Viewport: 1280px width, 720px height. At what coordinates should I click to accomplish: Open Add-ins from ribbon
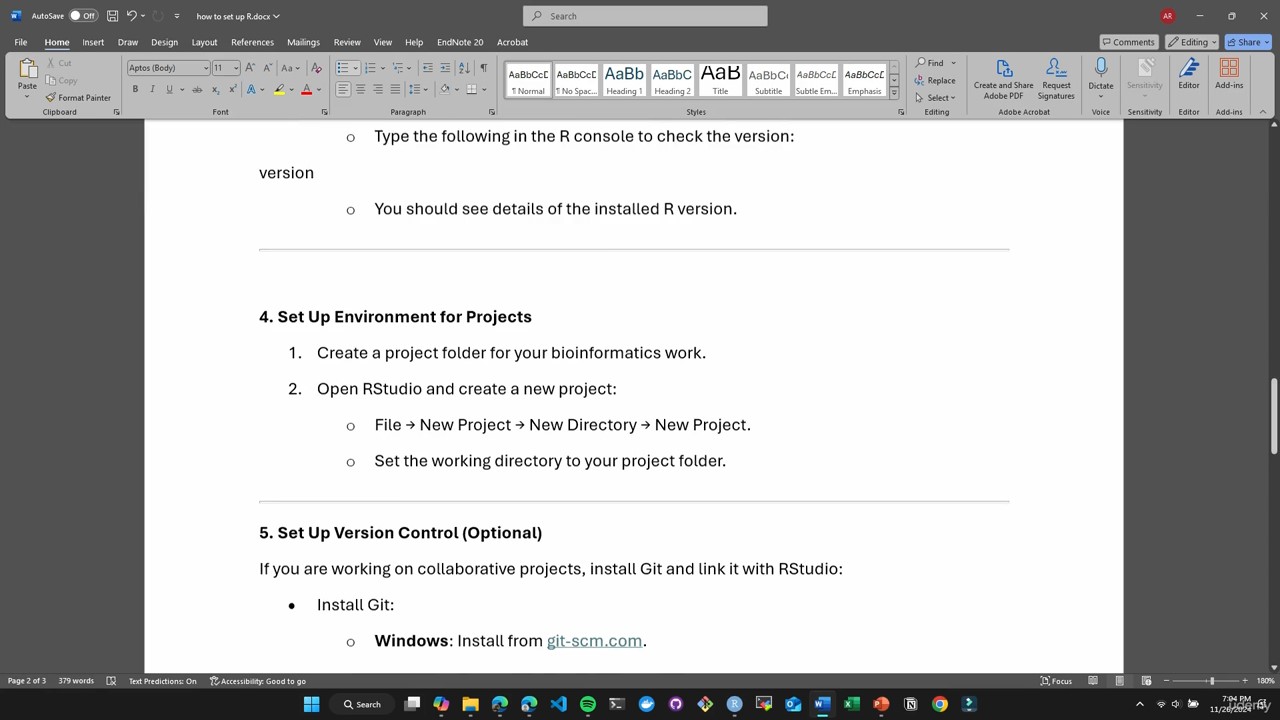point(1229,74)
